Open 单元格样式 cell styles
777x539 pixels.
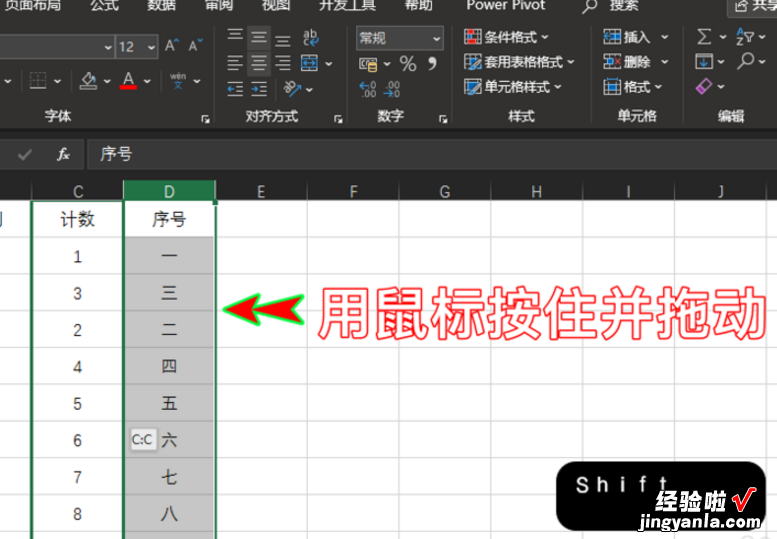[513, 87]
